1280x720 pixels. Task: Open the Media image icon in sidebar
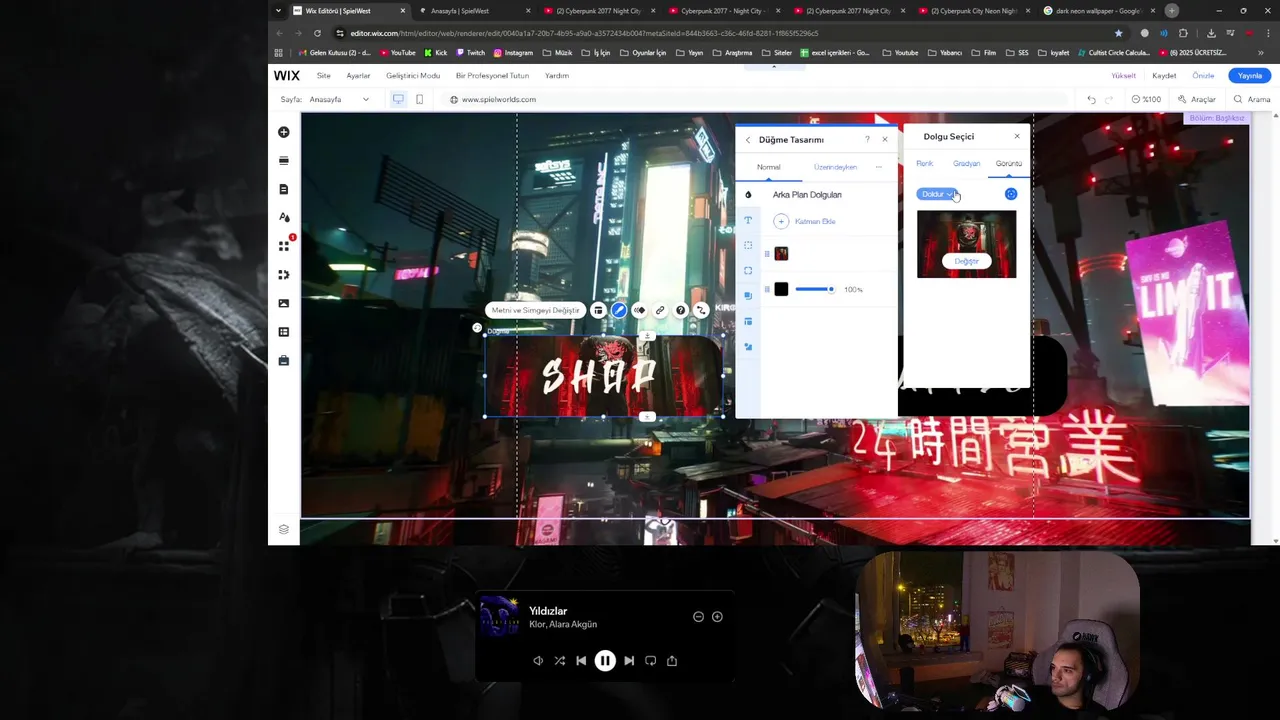(284, 303)
